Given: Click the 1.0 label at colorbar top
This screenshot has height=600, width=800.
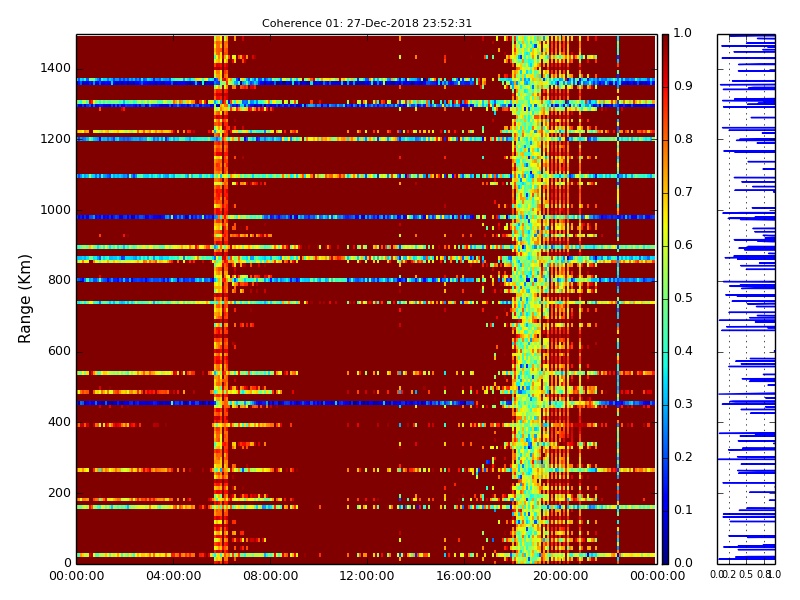Looking at the screenshot, I should pyautogui.click(x=683, y=33).
